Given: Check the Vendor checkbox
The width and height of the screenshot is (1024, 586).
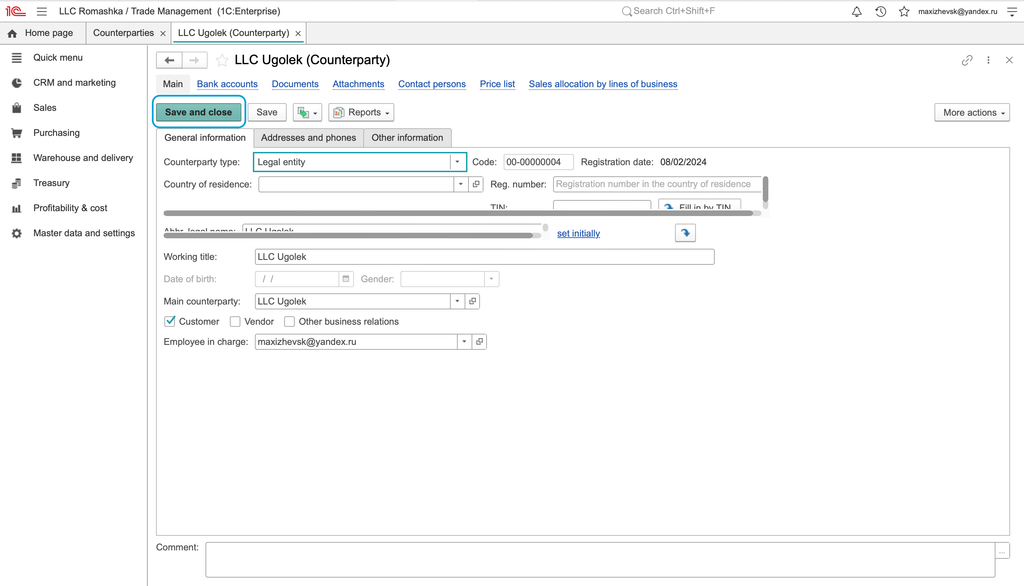Looking at the screenshot, I should coord(235,321).
